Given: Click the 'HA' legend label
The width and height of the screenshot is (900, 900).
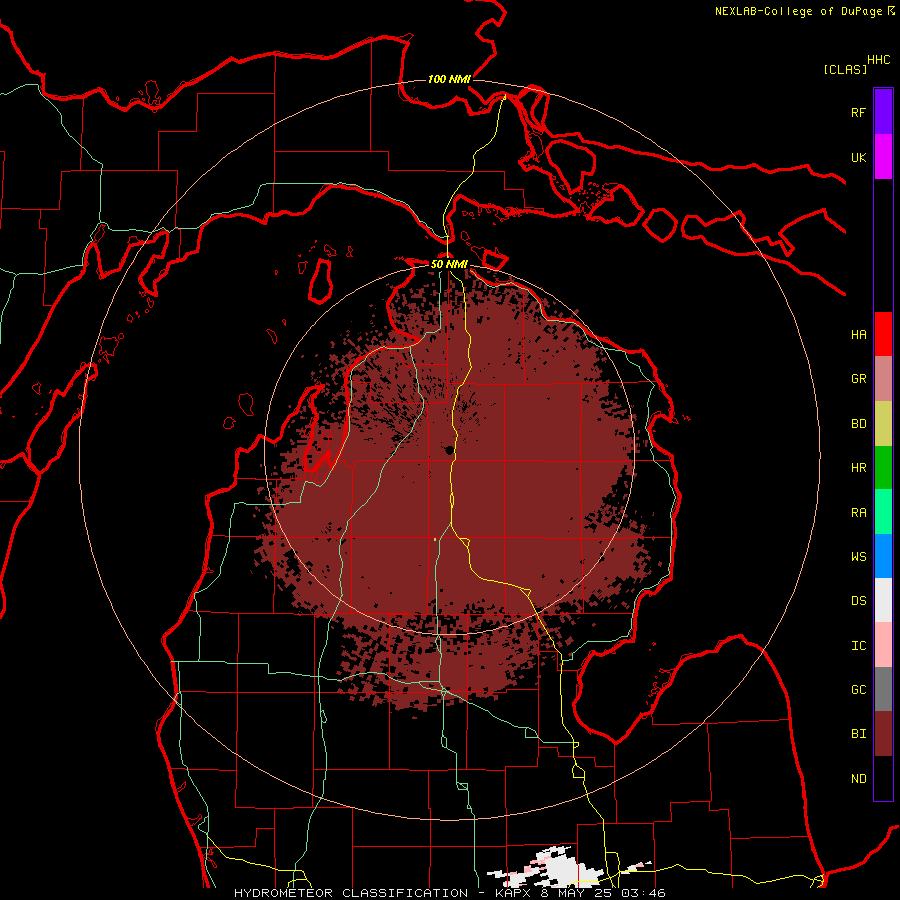Looking at the screenshot, I should [859, 335].
